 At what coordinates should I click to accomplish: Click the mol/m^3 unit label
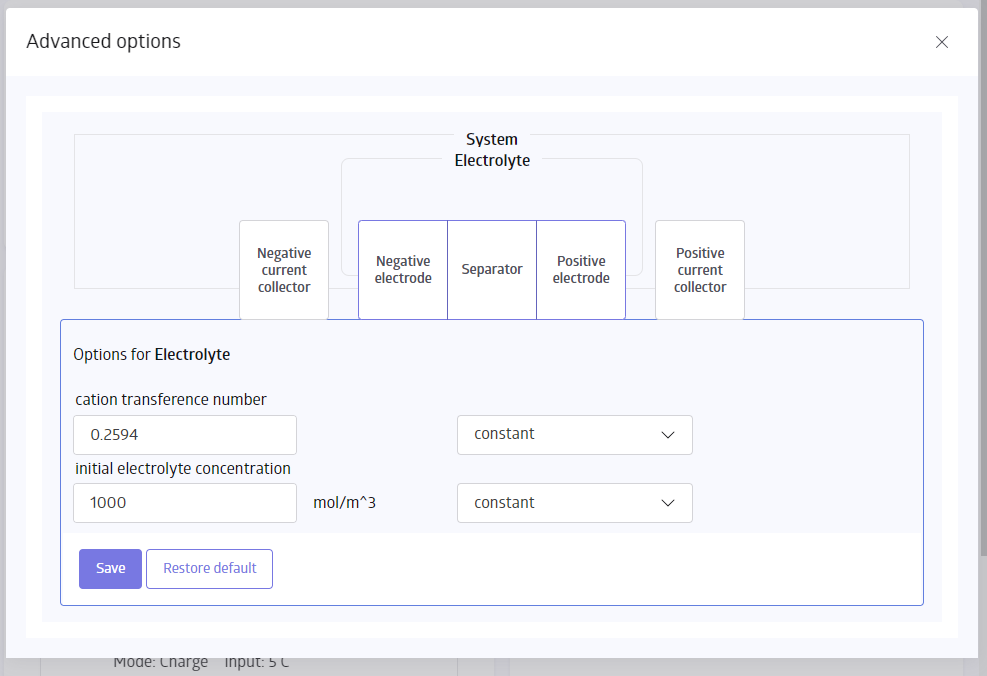tap(344, 502)
